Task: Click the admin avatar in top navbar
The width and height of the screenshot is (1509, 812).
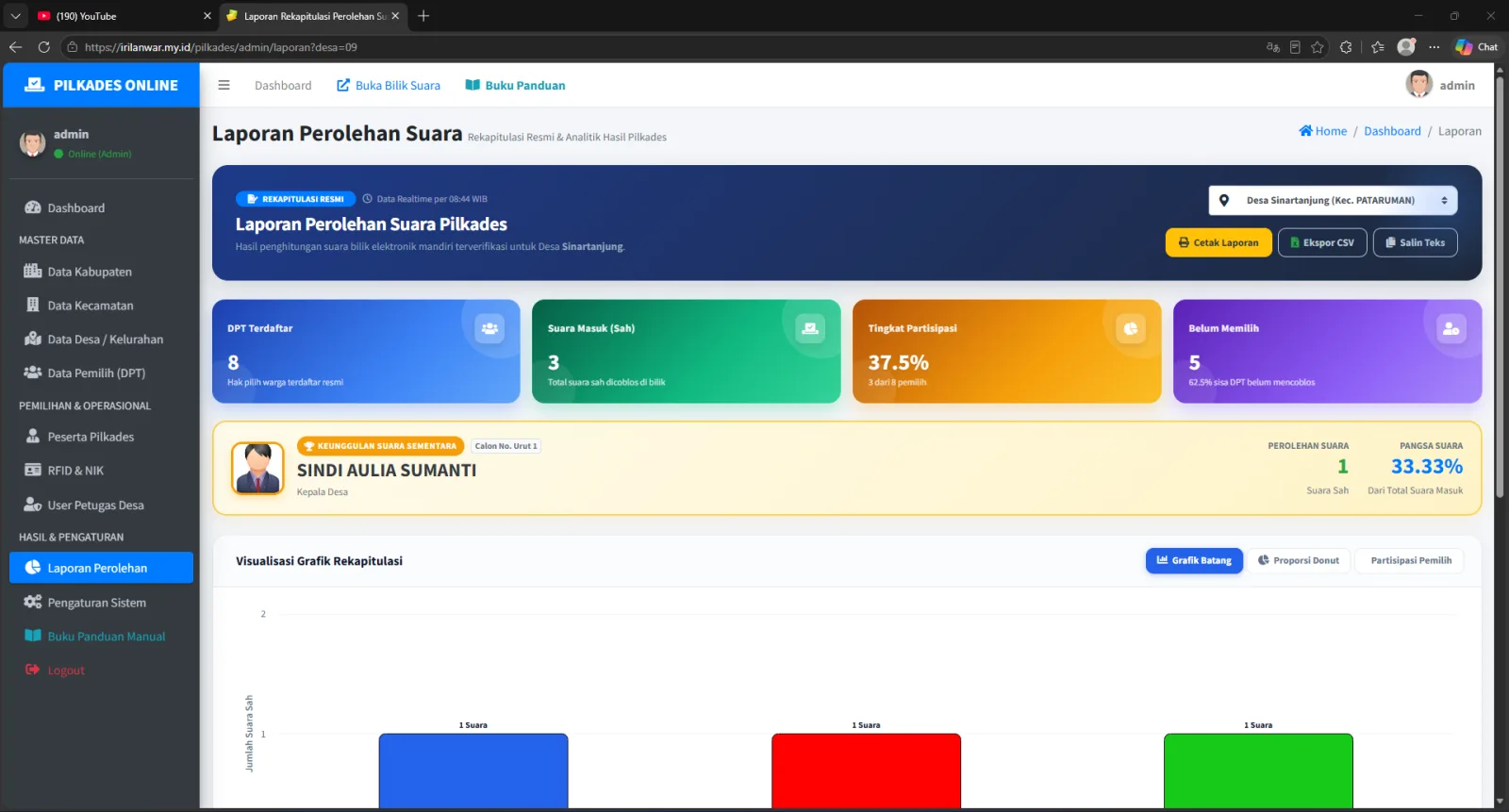Action: (x=1418, y=85)
